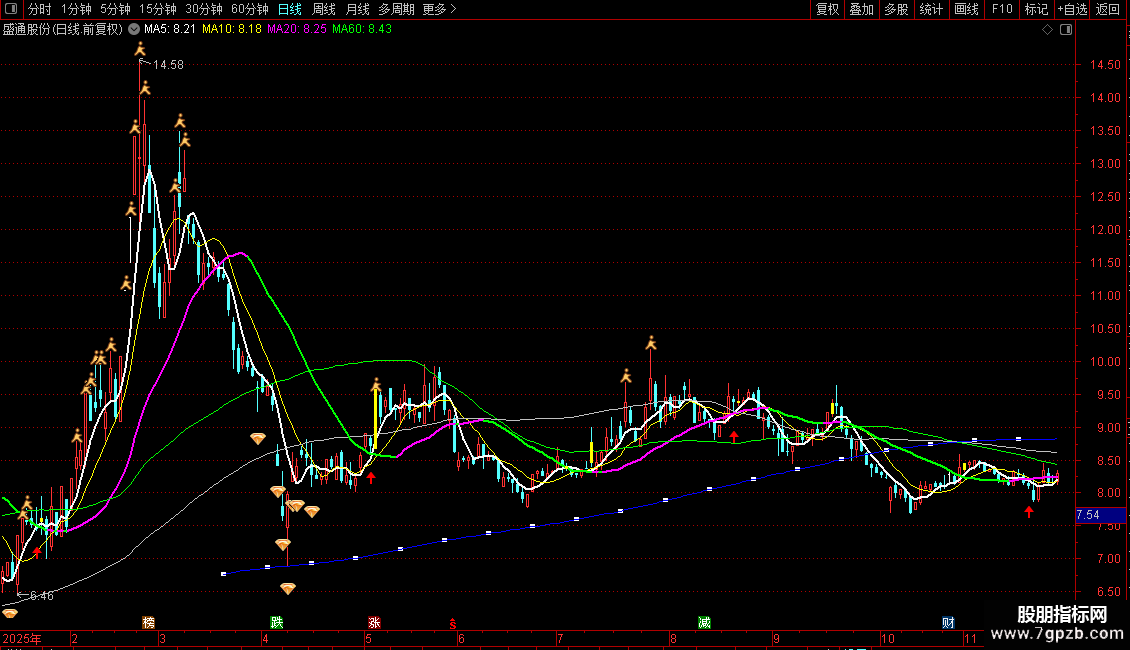Click the 返回 back button

click(x=1108, y=10)
